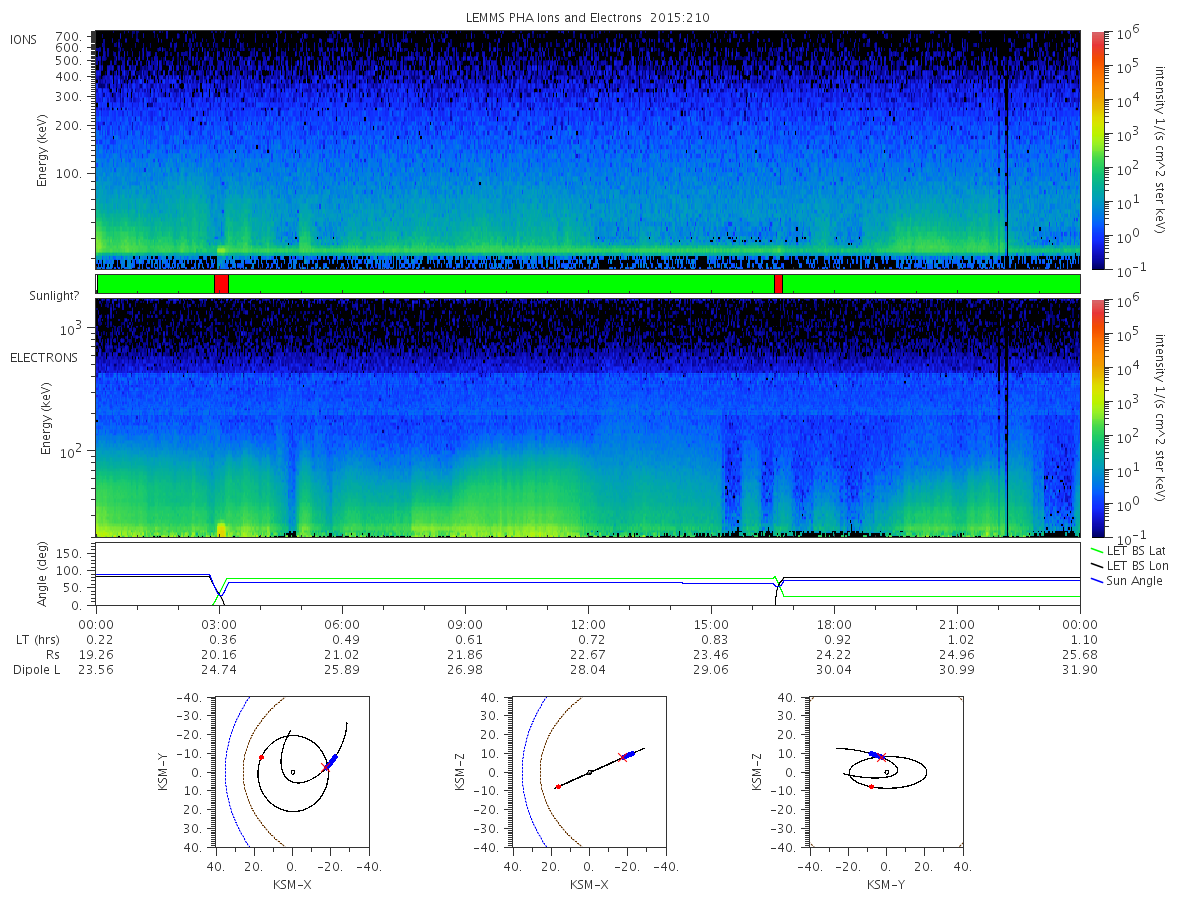This screenshot has height=900, width=1200.
Task: Select the Rs value "22.67"
Action: [588, 653]
